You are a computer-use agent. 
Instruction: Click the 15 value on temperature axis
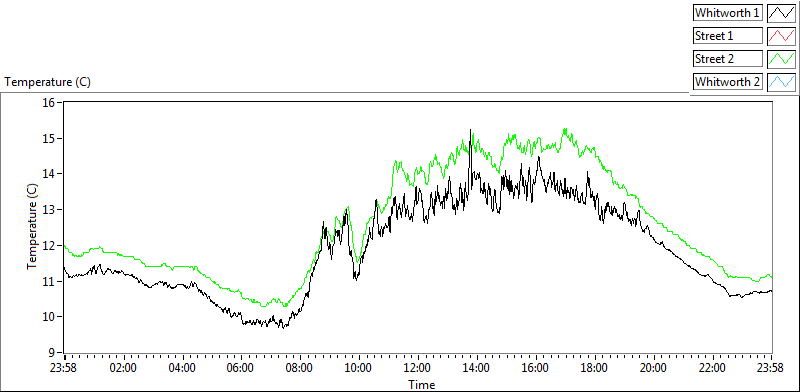pos(48,138)
